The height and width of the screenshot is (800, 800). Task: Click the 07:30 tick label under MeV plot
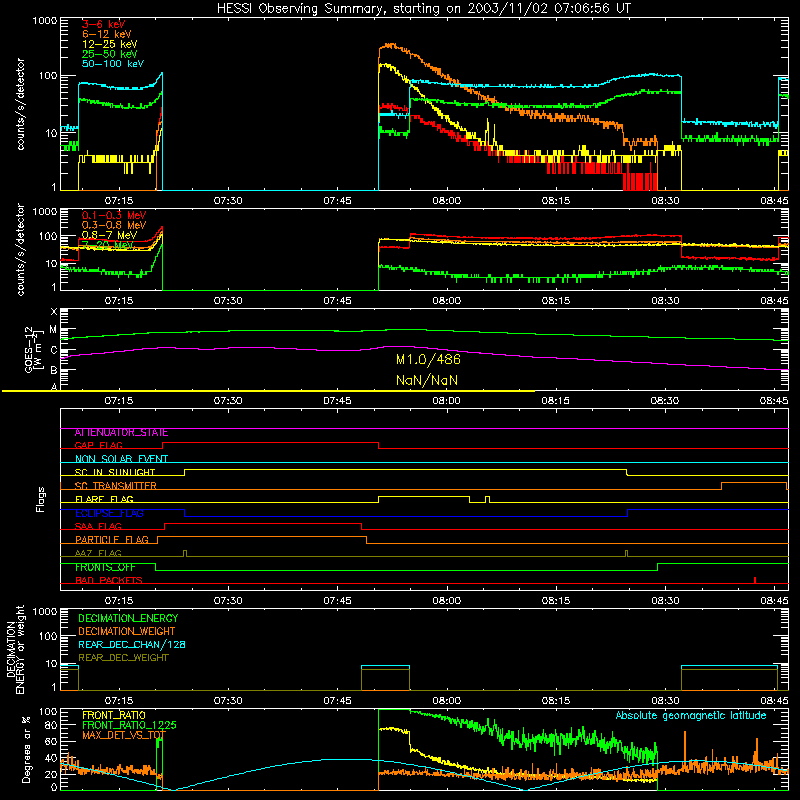228,301
